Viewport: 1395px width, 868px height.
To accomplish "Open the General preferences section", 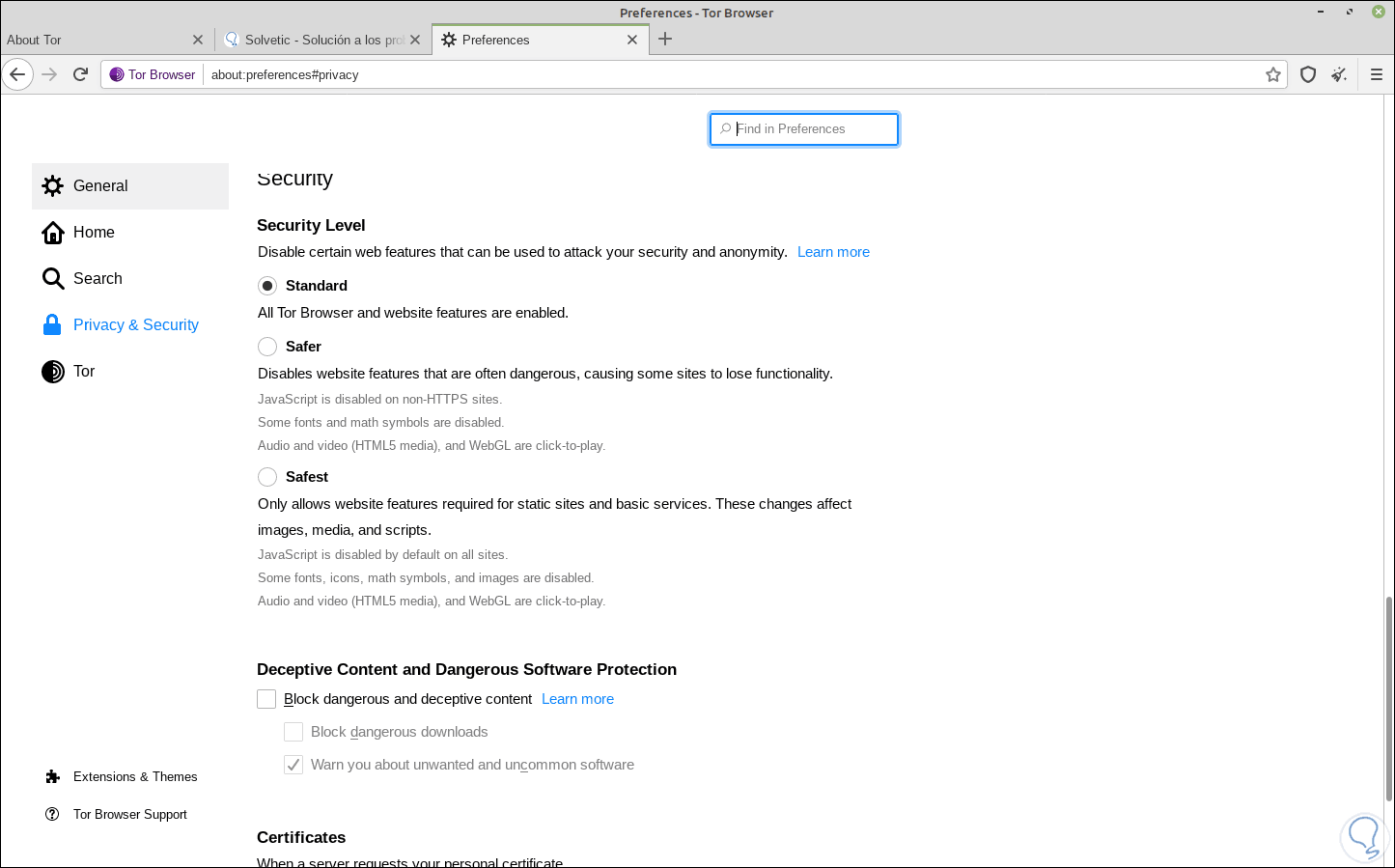I will pos(100,186).
